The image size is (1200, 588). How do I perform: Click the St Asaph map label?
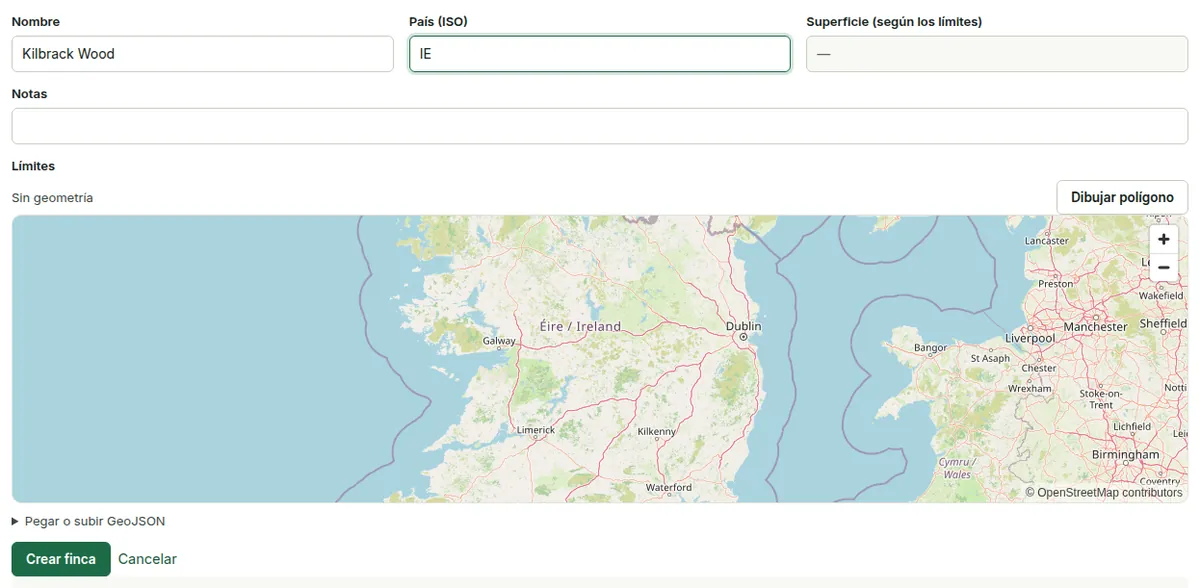(x=990, y=358)
